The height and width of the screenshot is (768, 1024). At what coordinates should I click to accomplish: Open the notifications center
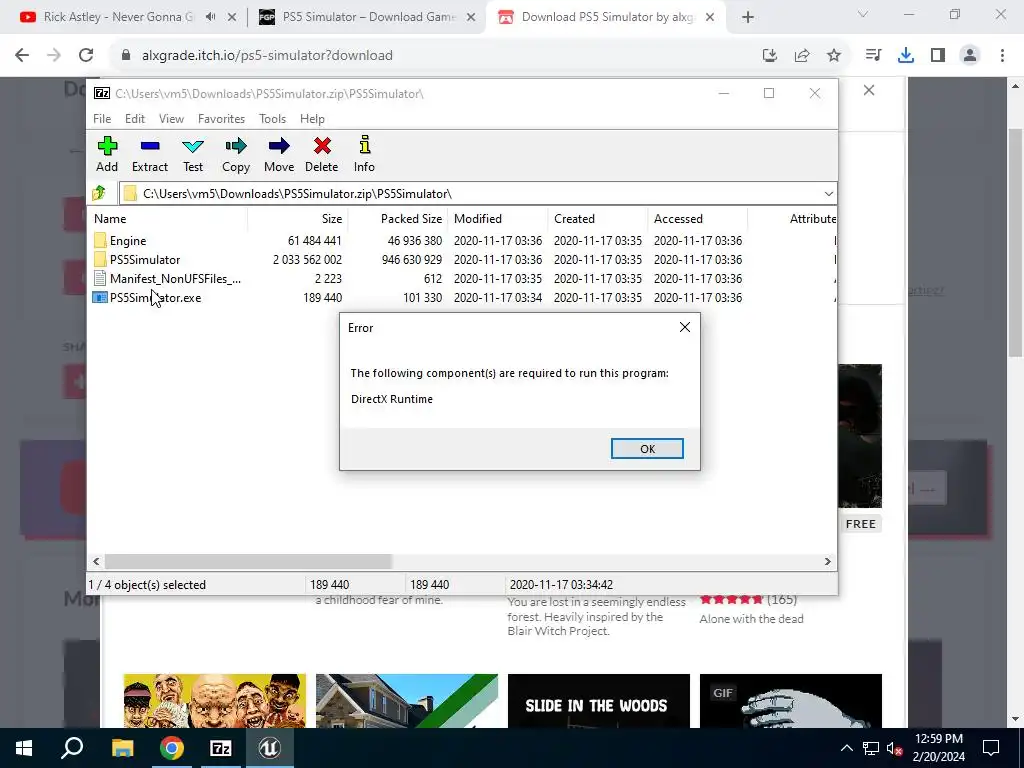tap(991, 748)
